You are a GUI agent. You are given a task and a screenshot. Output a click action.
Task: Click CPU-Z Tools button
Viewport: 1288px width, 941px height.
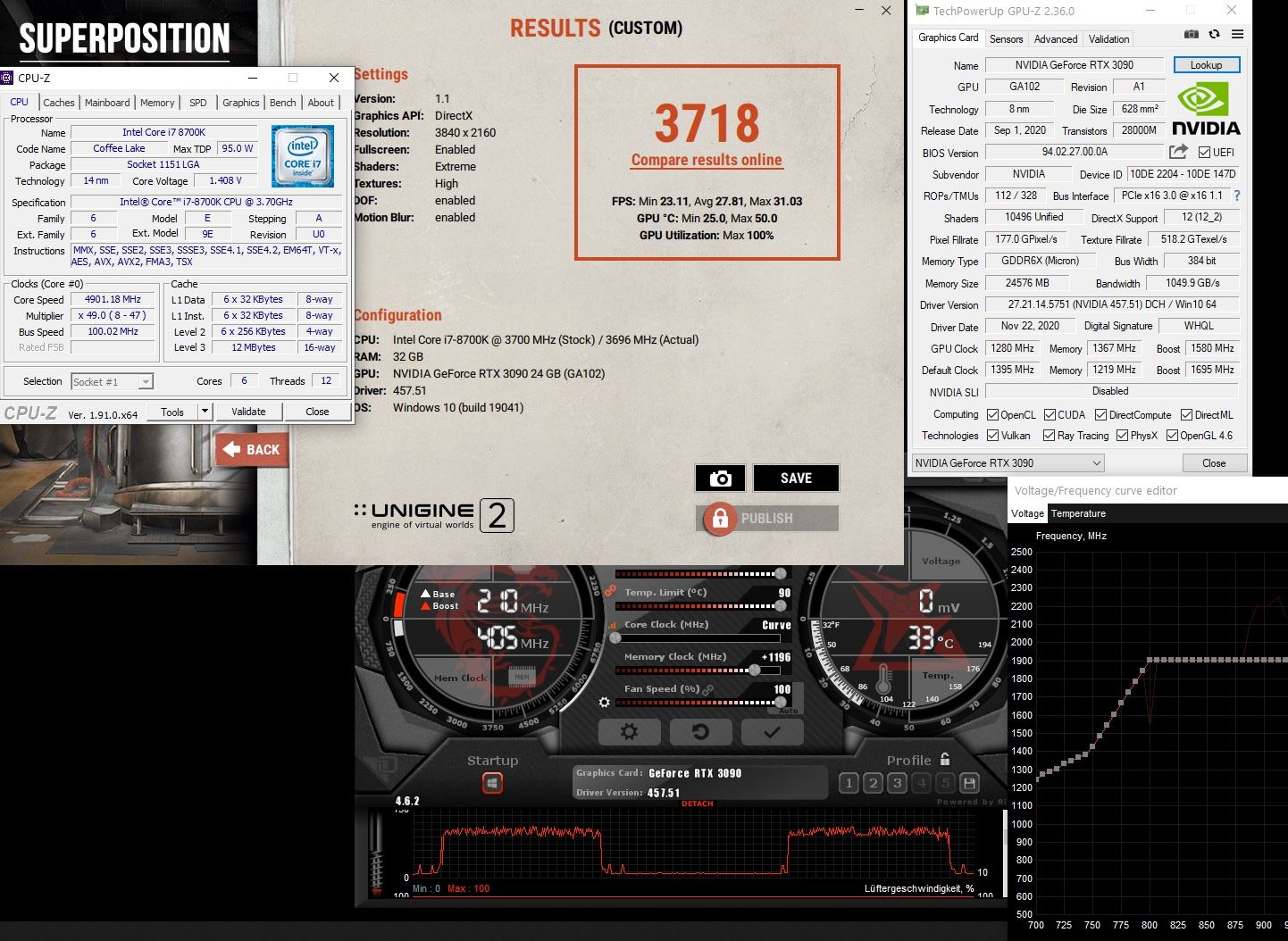pos(172,412)
